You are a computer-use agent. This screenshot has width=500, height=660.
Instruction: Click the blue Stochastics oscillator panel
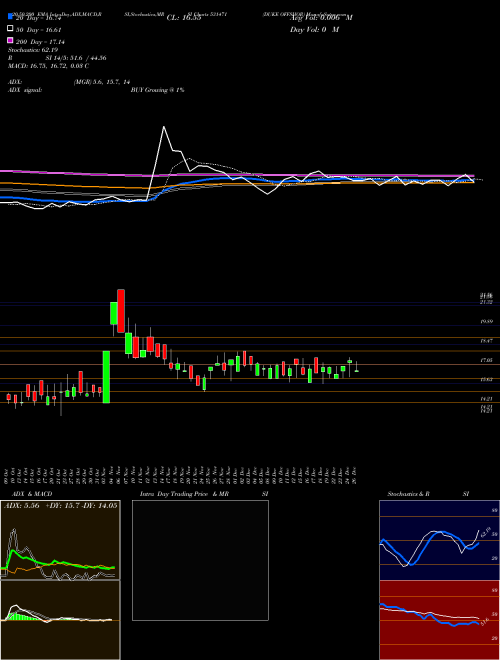click(439, 540)
